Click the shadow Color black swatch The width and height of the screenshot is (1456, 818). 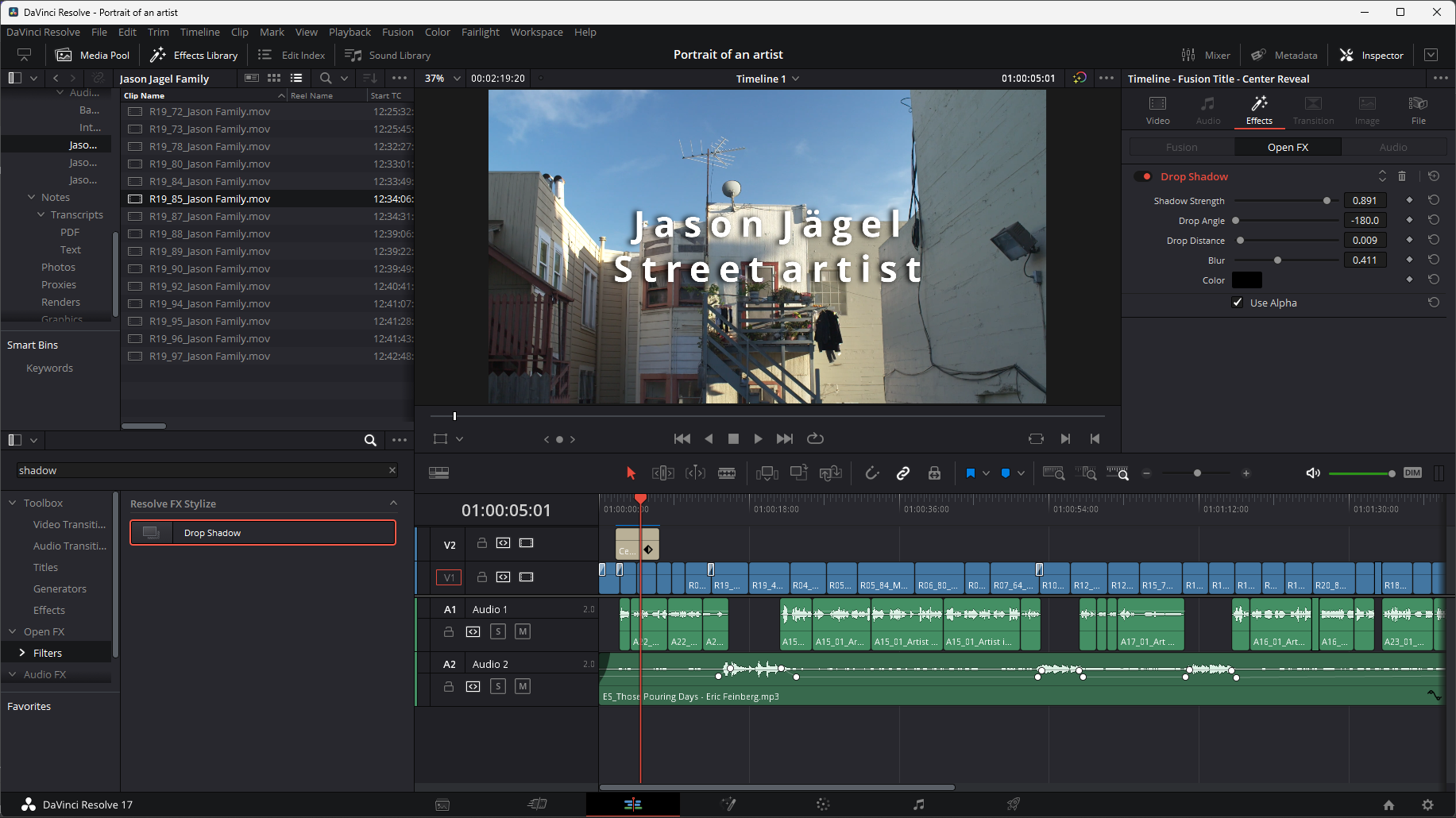tap(1246, 280)
